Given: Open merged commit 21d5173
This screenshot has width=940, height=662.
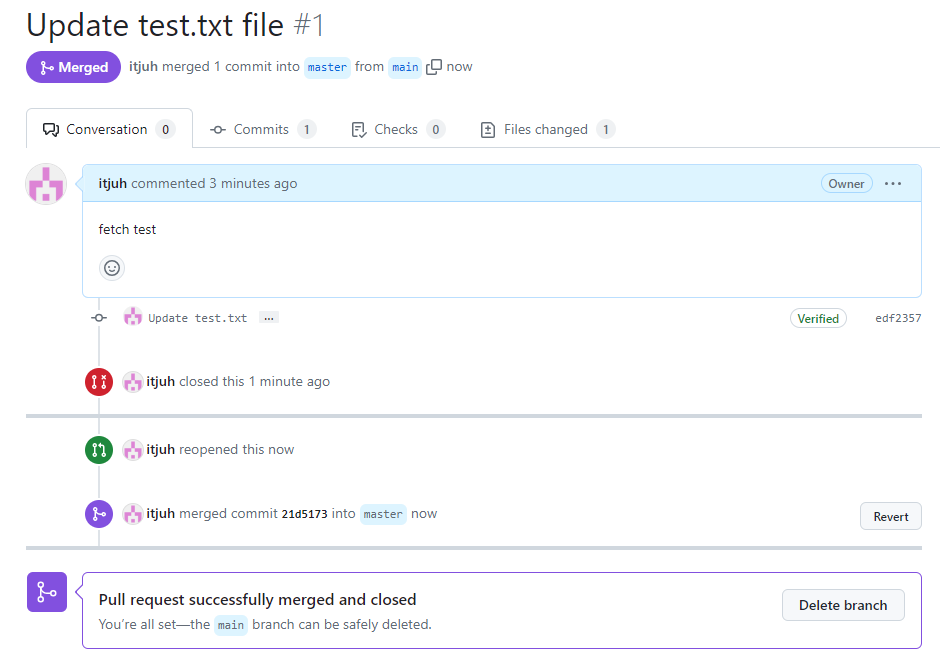Looking at the screenshot, I should (x=305, y=514).
